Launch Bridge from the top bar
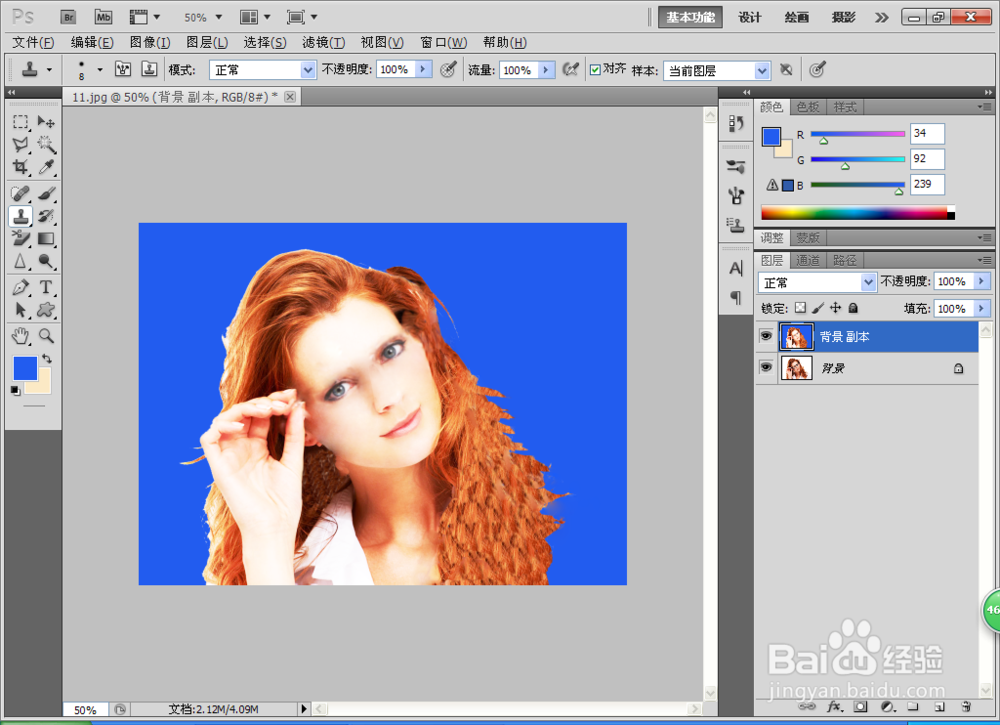This screenshot has height=725, width=1000. tap(68, 17)
